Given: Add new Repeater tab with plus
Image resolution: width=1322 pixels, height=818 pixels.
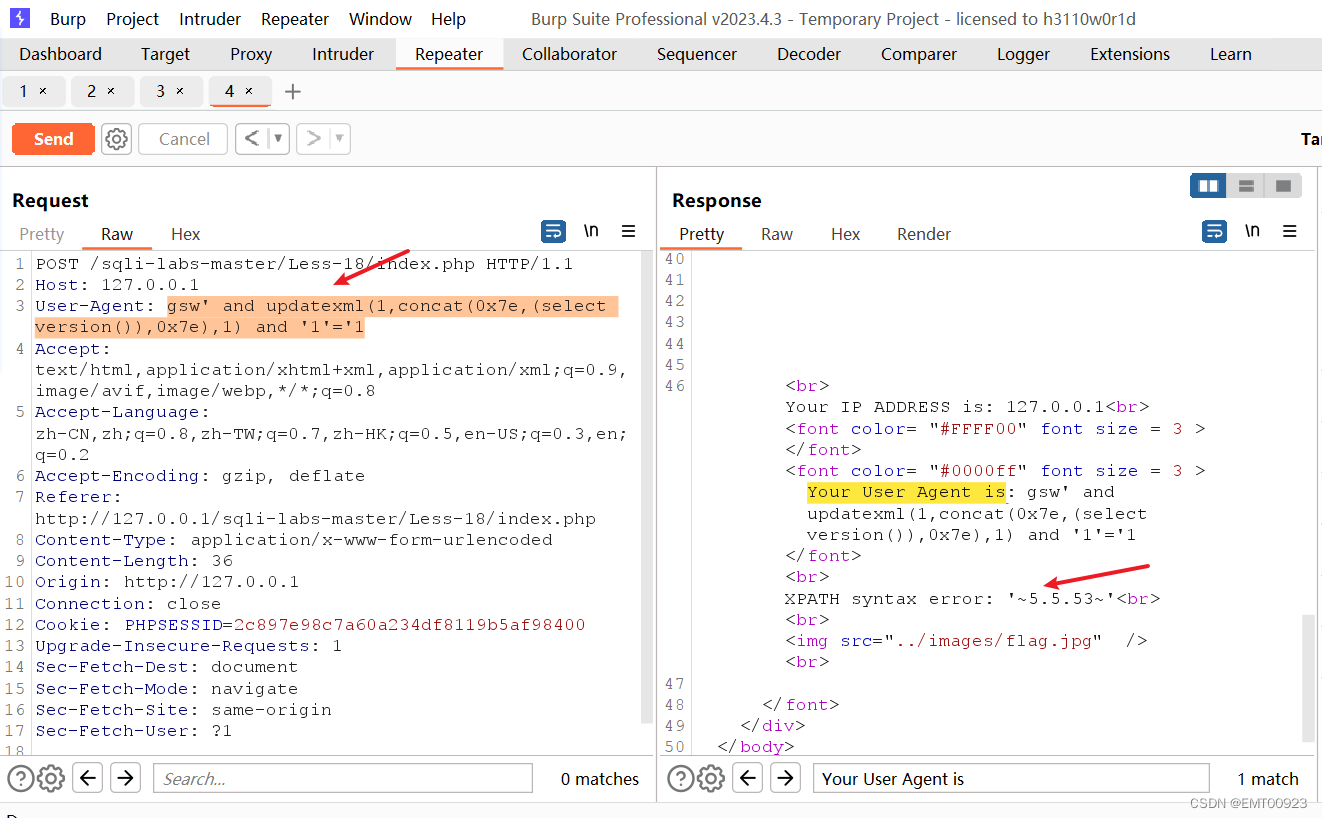Looking at the screenshot, I should pos(292,92).
